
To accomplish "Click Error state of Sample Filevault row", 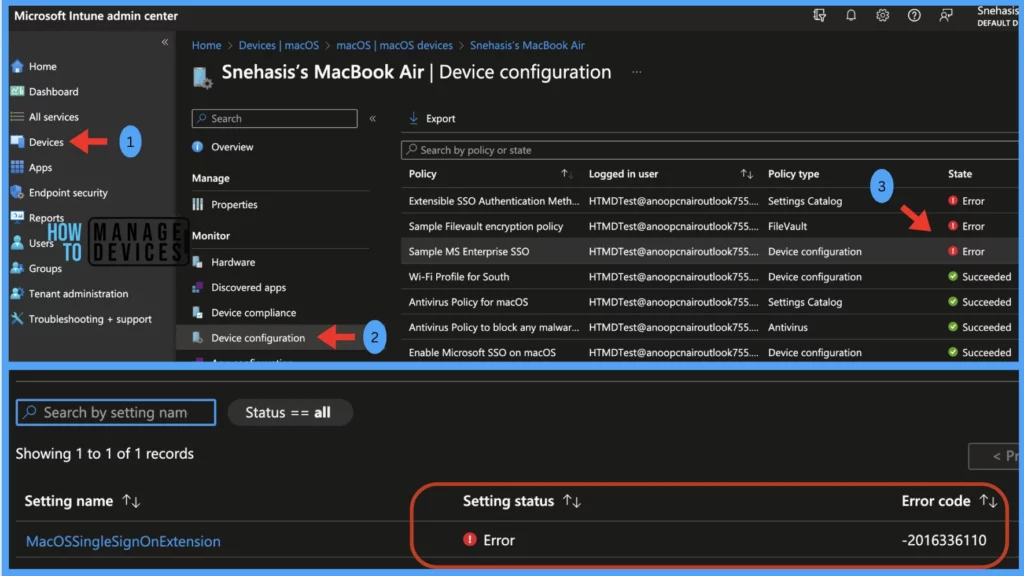I will 967,226.
